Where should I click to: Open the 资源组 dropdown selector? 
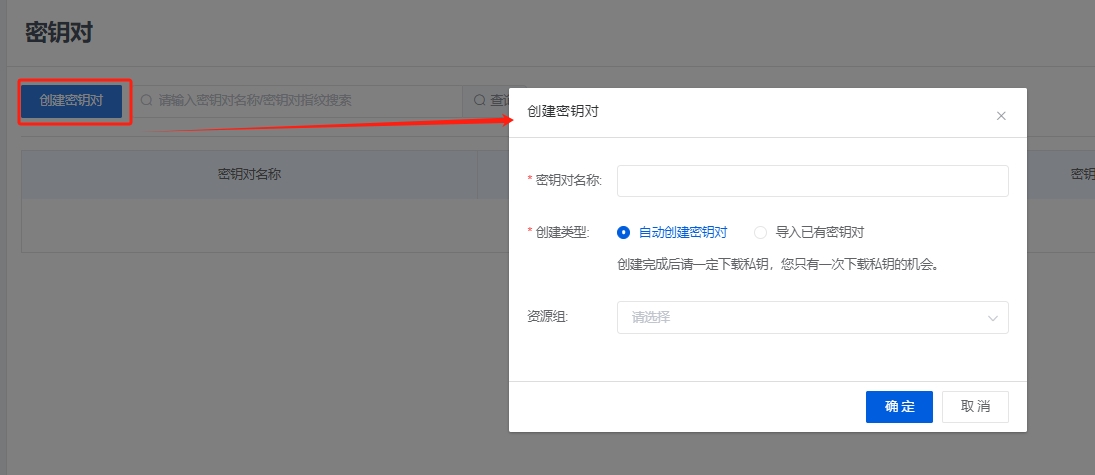[812, 317]
